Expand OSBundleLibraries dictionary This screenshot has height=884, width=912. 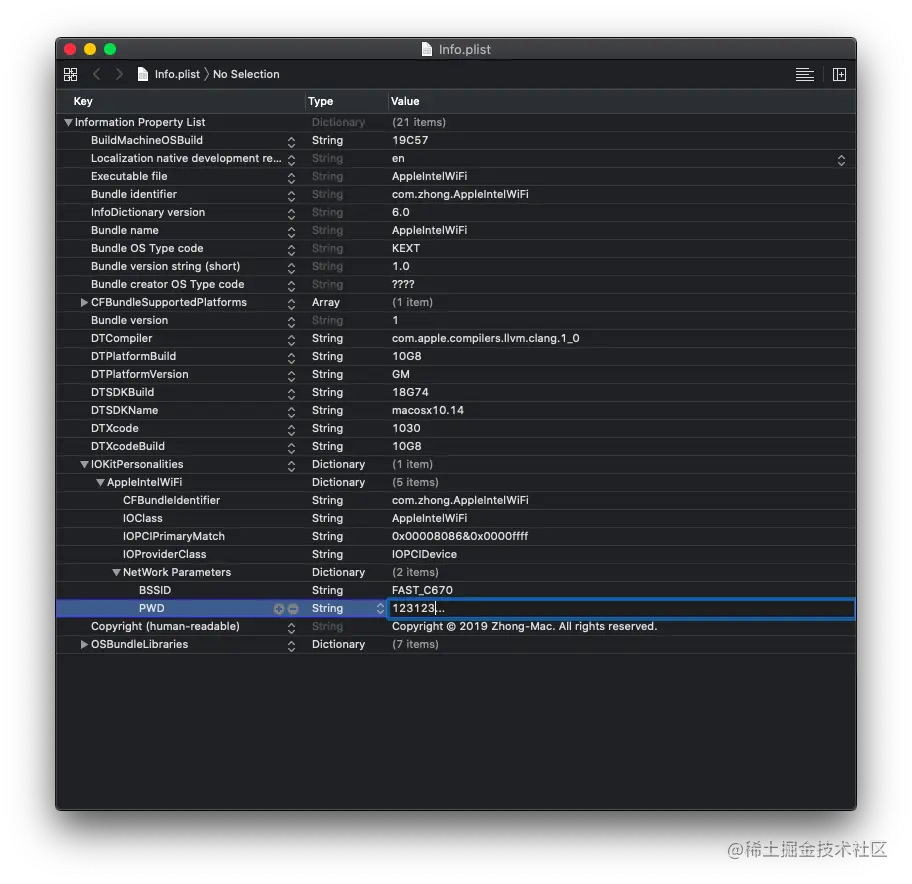click(x=84, y=644)
